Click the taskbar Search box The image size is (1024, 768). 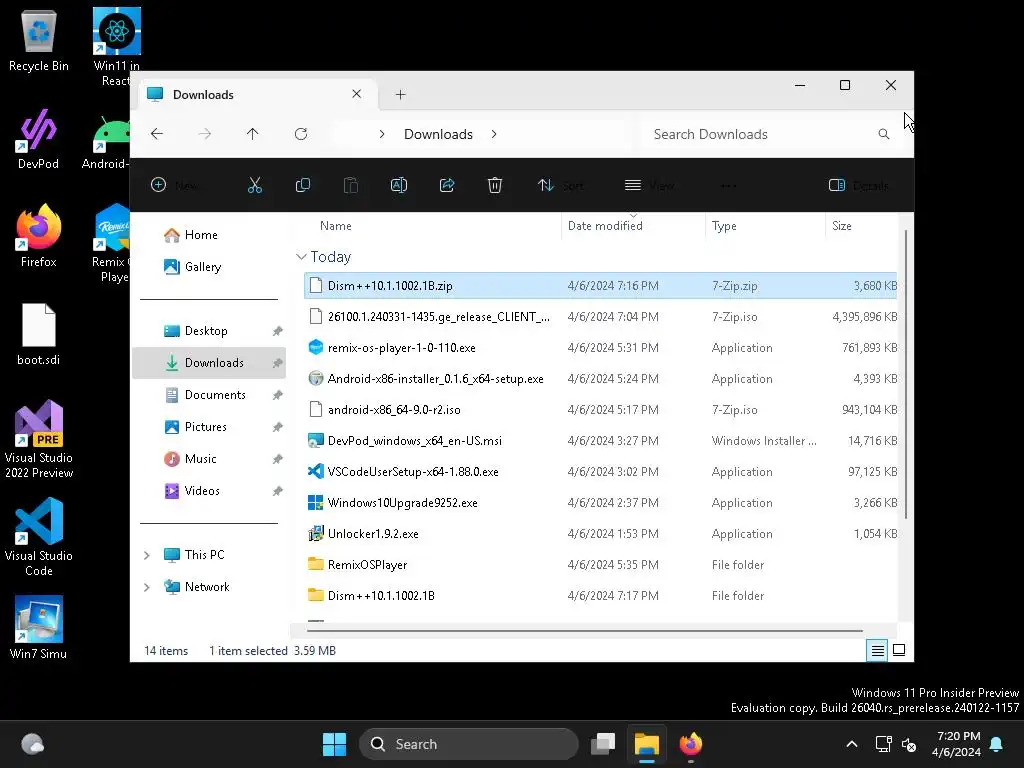tap(468, 744)
